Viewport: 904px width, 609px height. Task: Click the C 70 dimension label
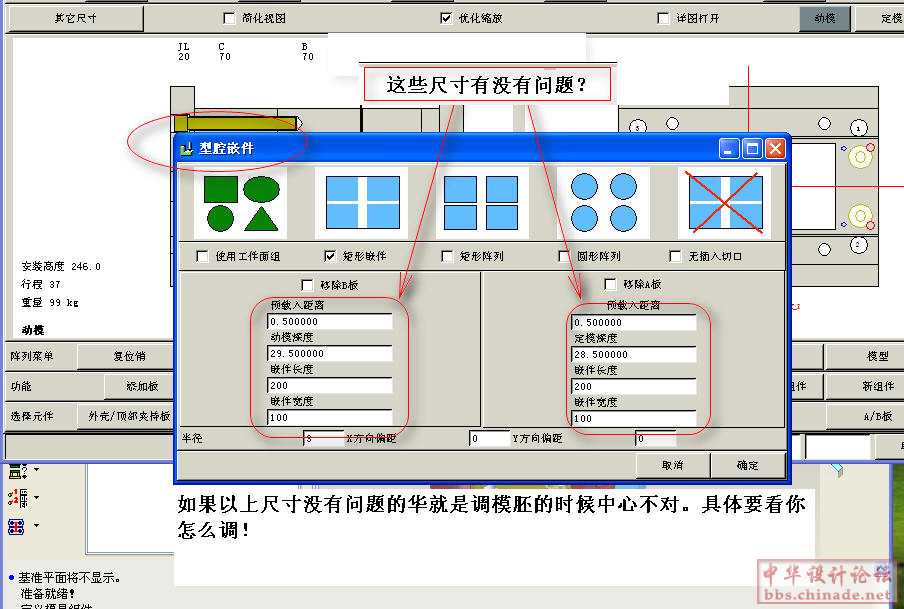point(224,51)
